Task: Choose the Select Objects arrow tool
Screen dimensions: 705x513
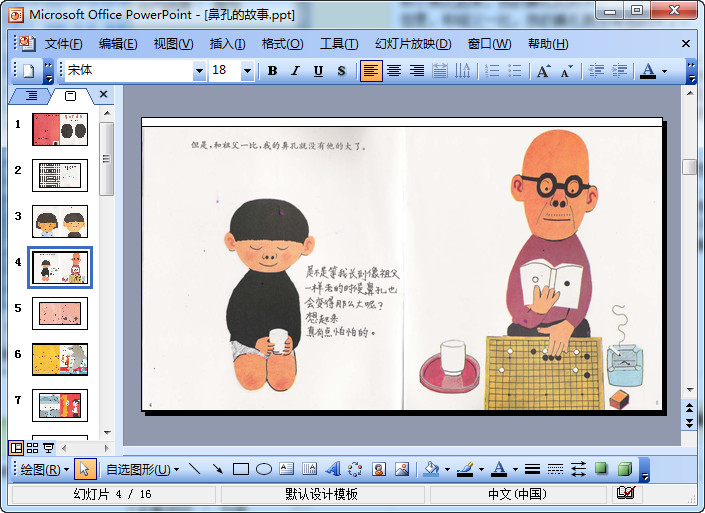Action: click(85, 470)
